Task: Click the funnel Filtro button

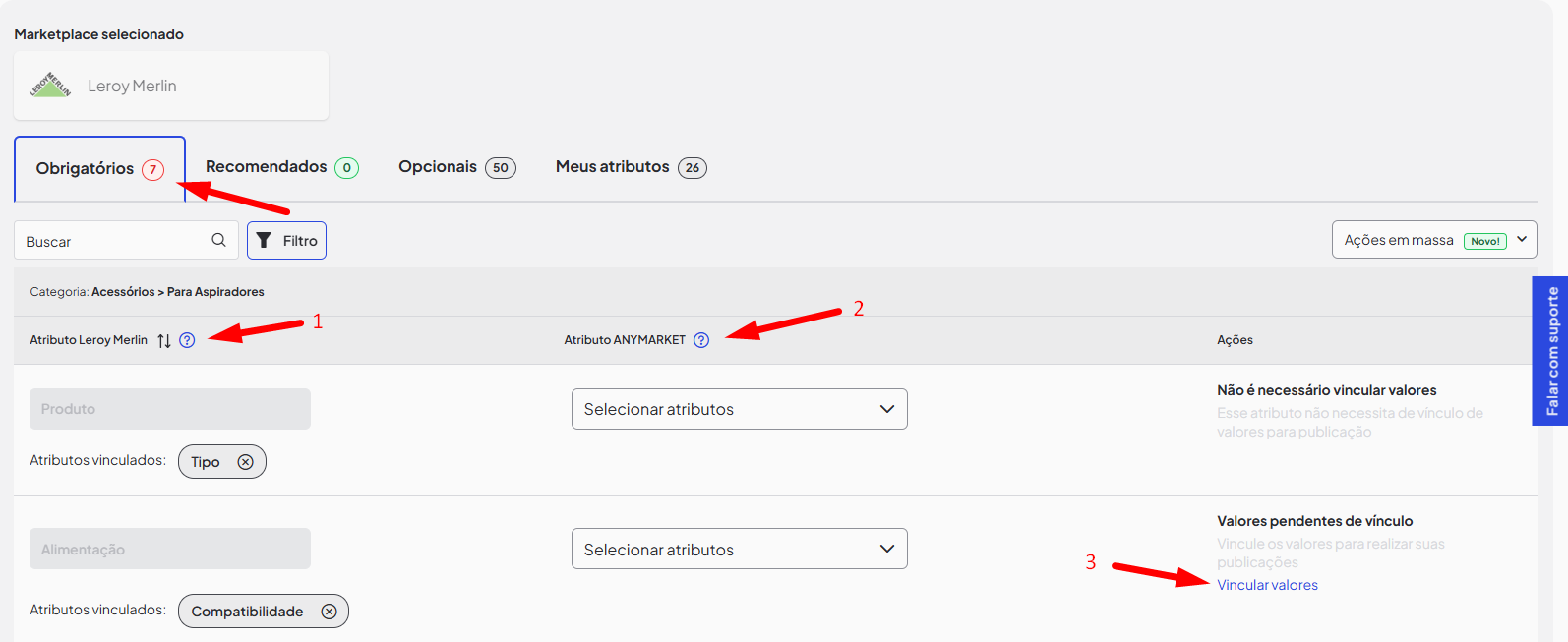Action: (286, 241)
